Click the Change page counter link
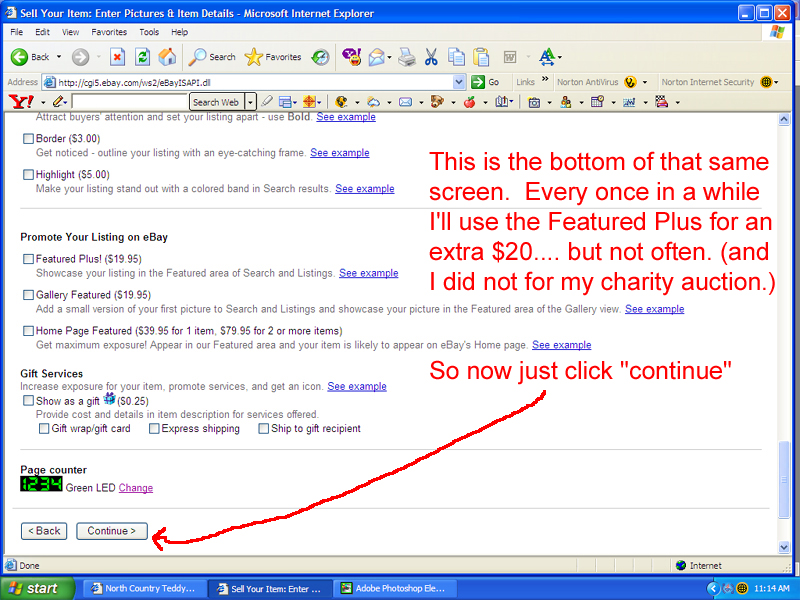Screen dimensions: 800x600 click(x=136, y=488)
